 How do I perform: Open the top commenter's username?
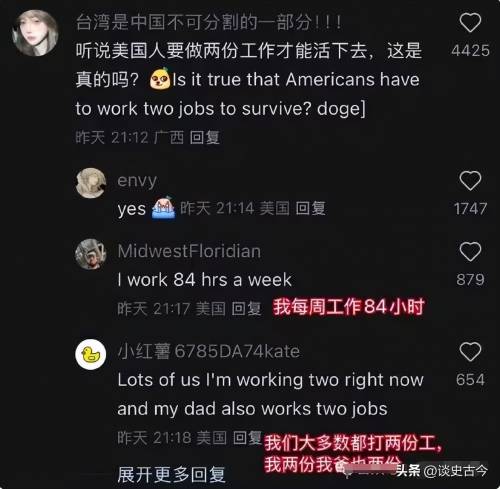[x=209, y=23]
